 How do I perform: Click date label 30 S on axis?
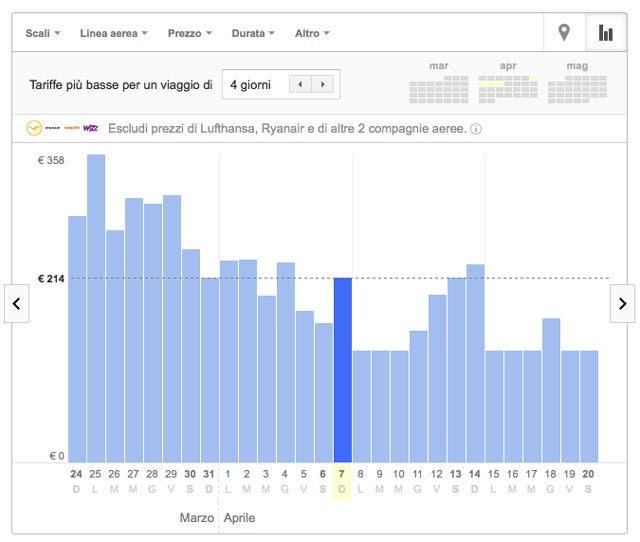pos(190,481)
